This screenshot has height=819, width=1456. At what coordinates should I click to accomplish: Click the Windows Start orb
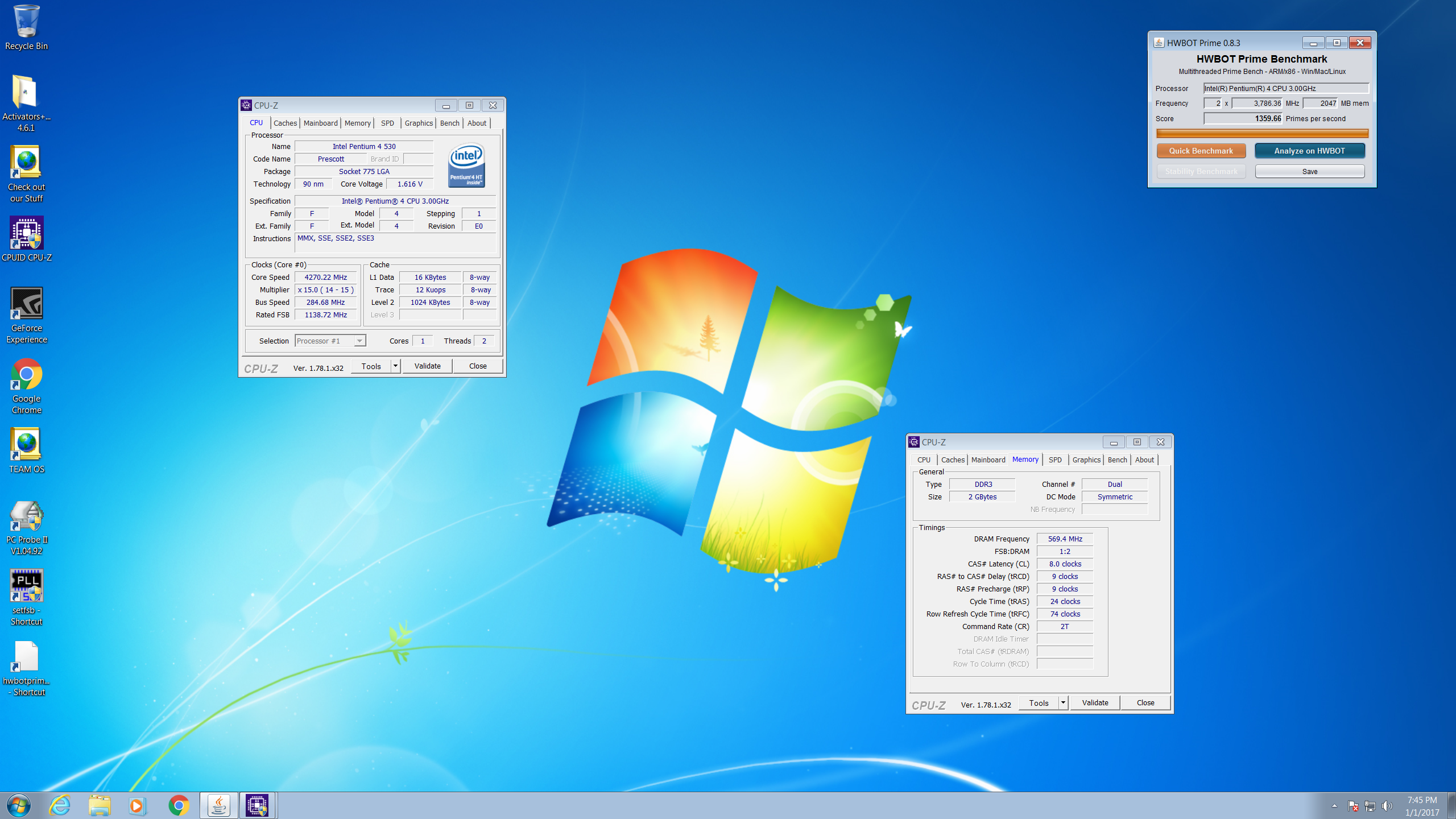[19, 805]
